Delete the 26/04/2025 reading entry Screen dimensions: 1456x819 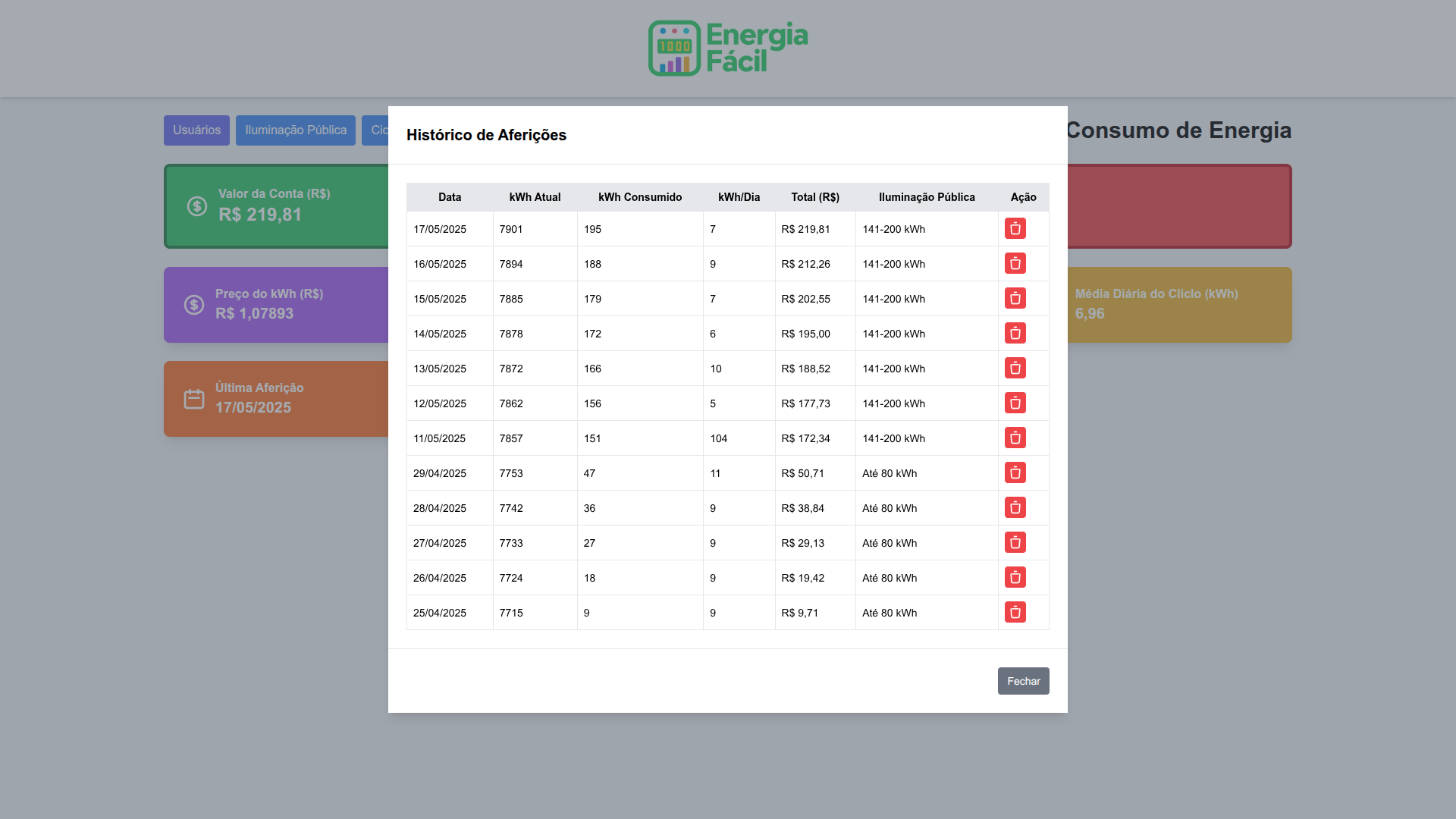[1015, 577]
